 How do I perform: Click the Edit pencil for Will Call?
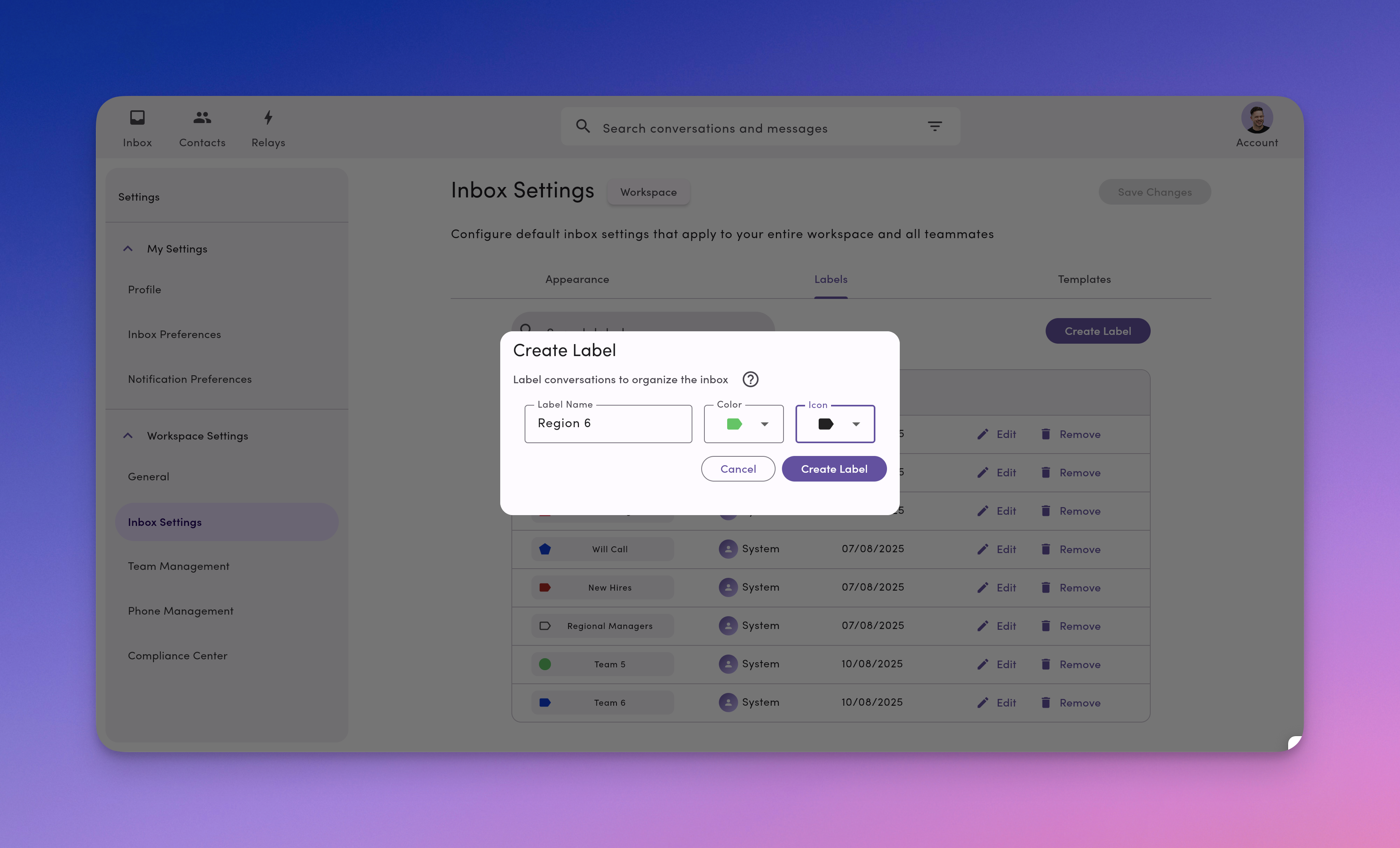[x=983, y=549]
